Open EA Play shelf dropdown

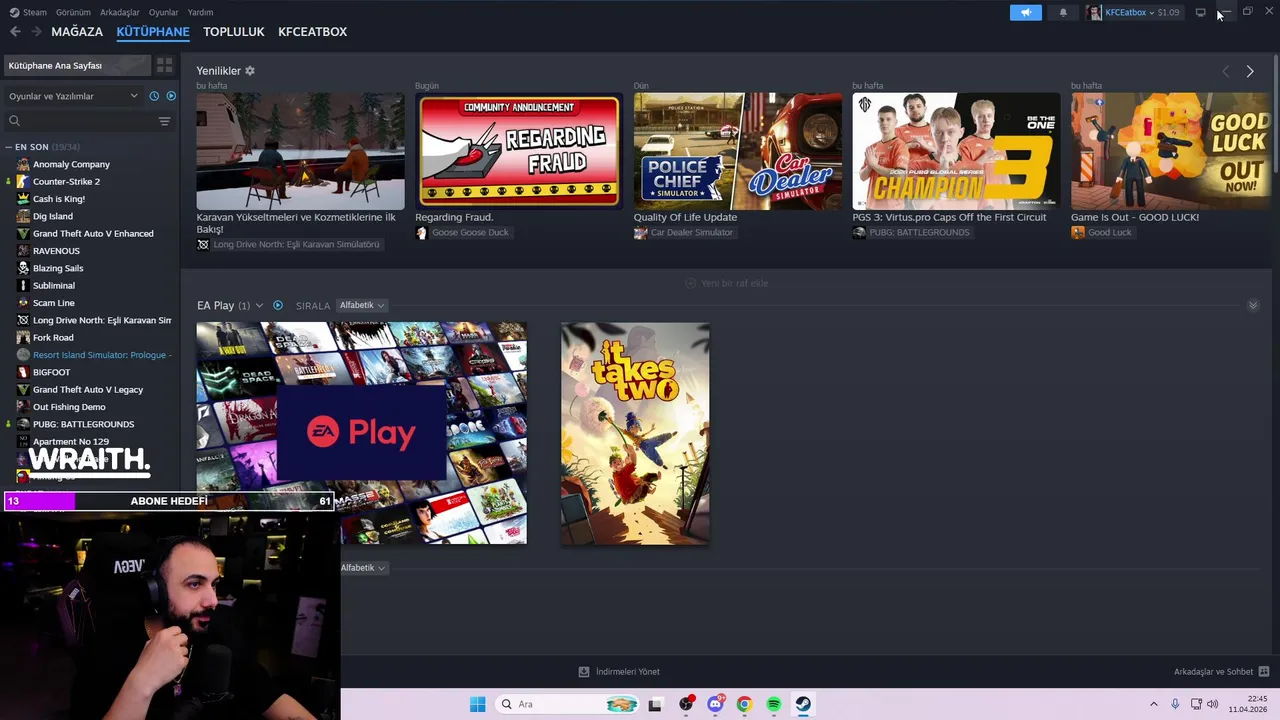tap(259, 306)
